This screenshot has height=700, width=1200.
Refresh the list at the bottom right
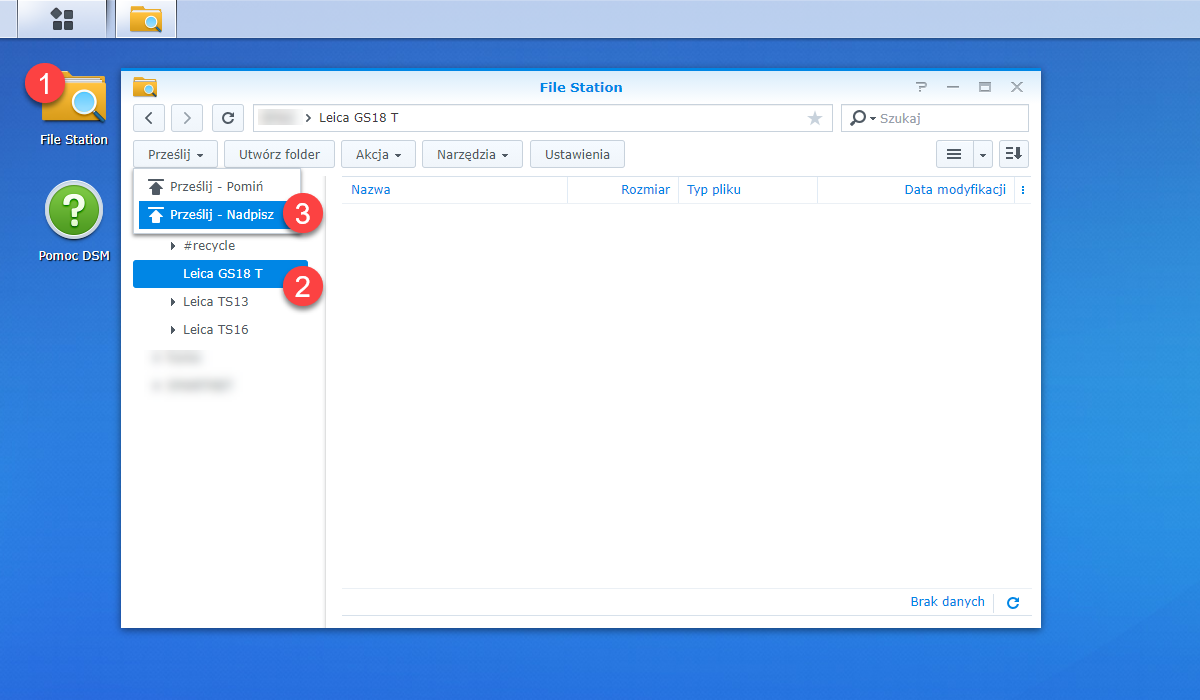pyautogui.click(x=1013, y=603)
